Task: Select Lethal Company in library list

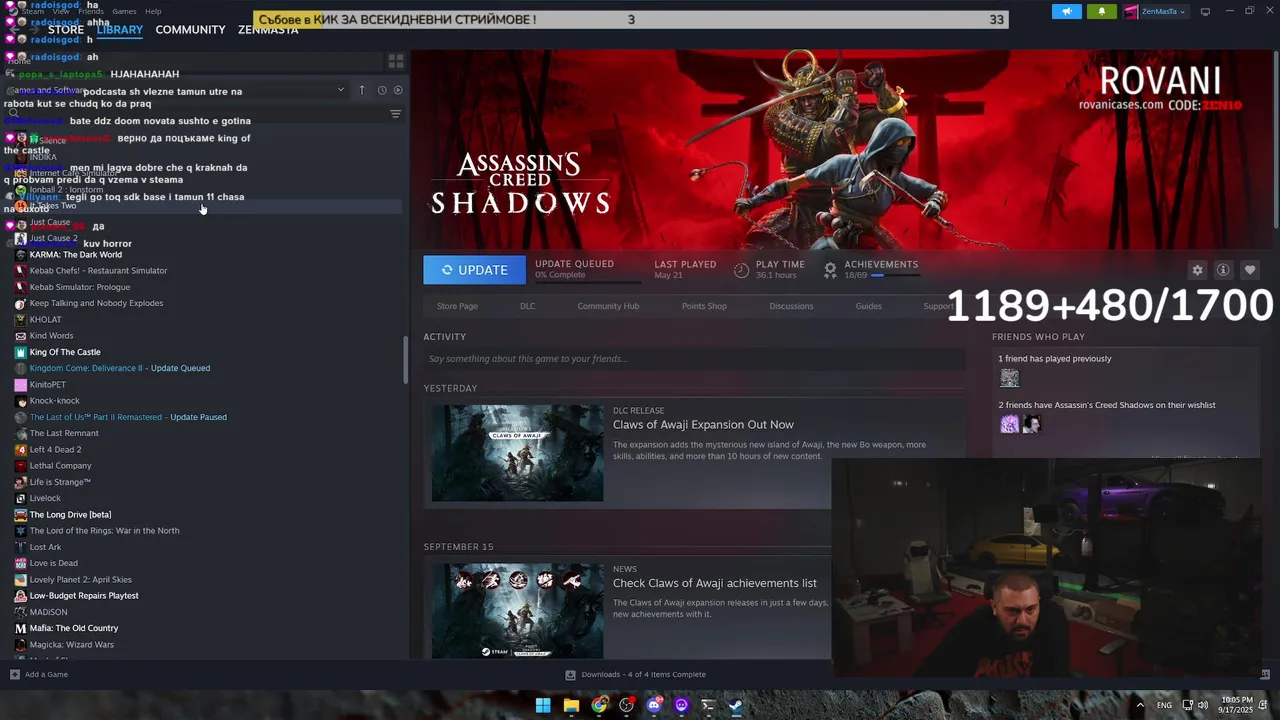Action: [60, 466]
